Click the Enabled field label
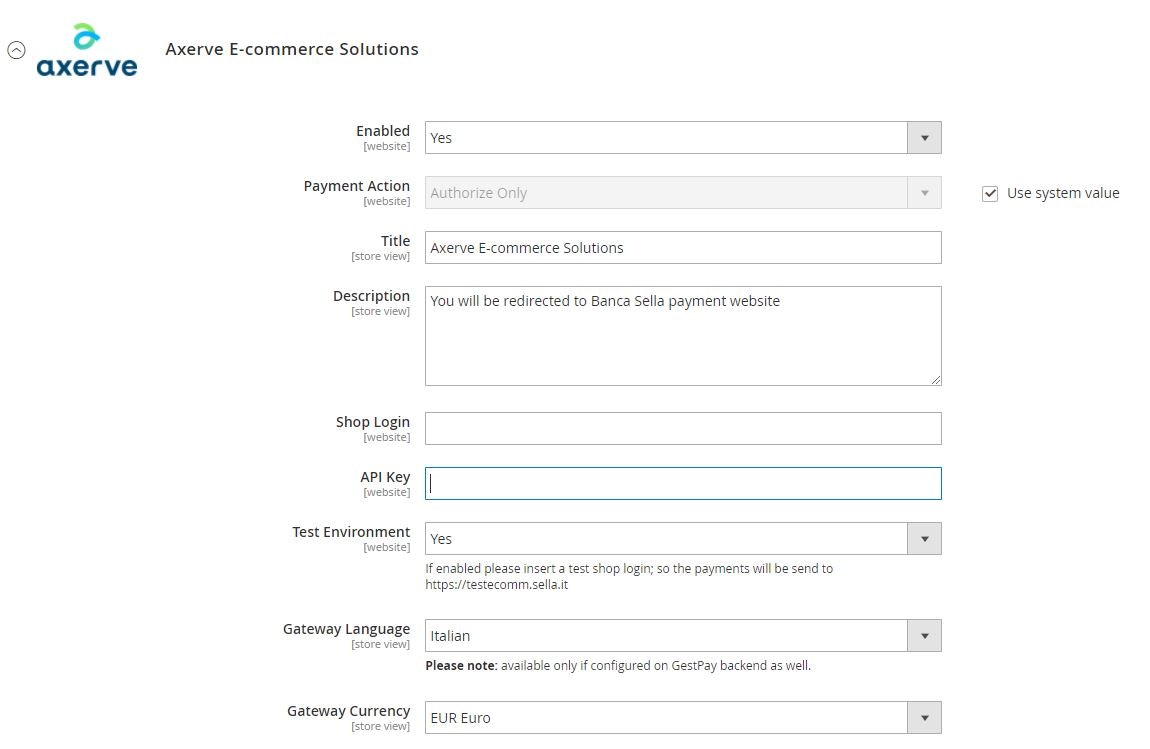Screen dimensions: 1150x749 point(383,131)
